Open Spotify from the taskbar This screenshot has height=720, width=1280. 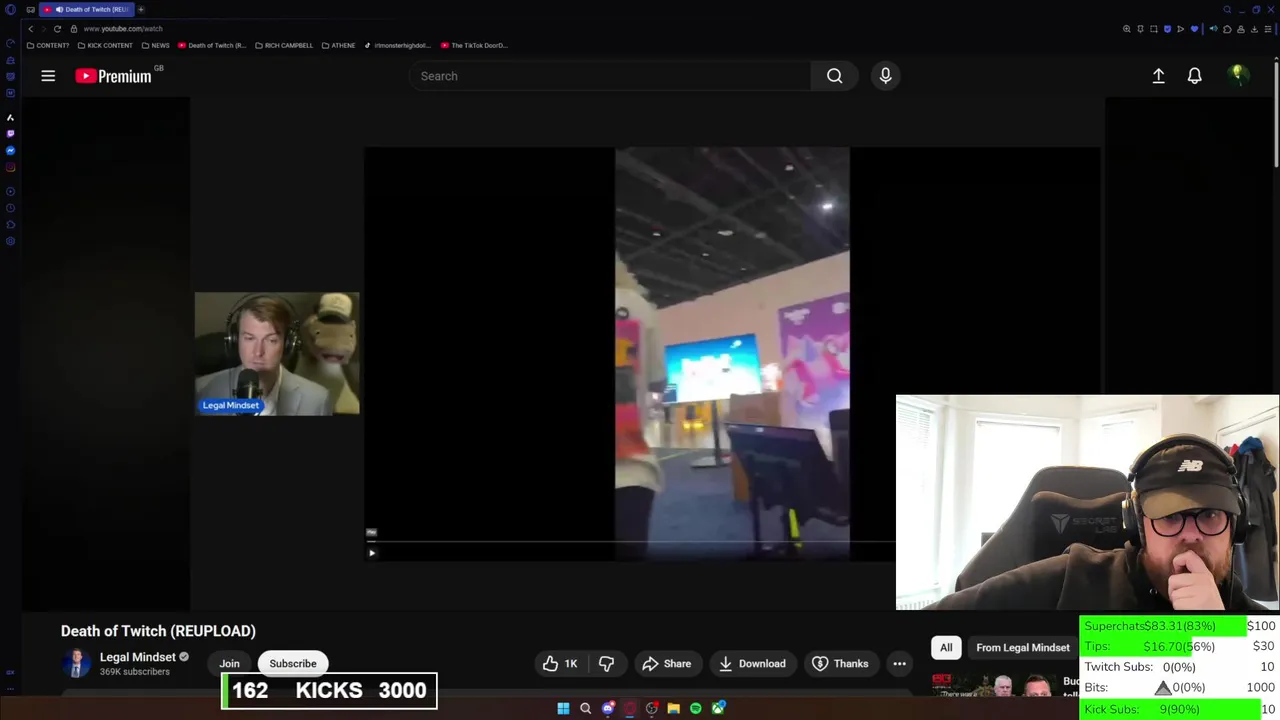click(x=695, y=709)
